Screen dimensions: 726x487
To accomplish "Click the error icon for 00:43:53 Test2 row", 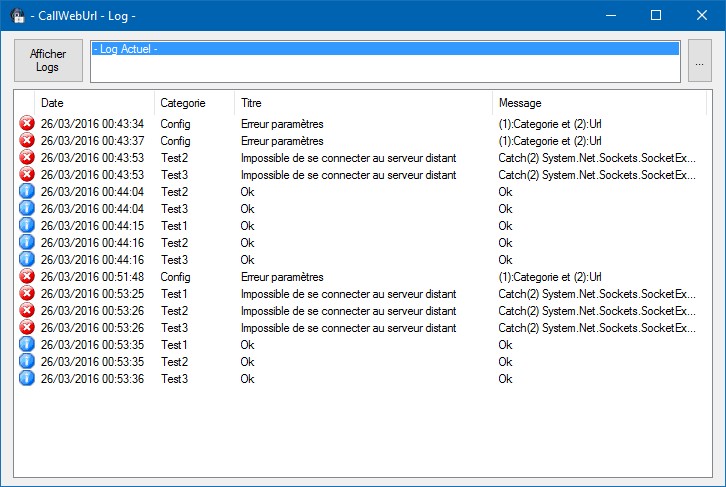I will 27,157.
